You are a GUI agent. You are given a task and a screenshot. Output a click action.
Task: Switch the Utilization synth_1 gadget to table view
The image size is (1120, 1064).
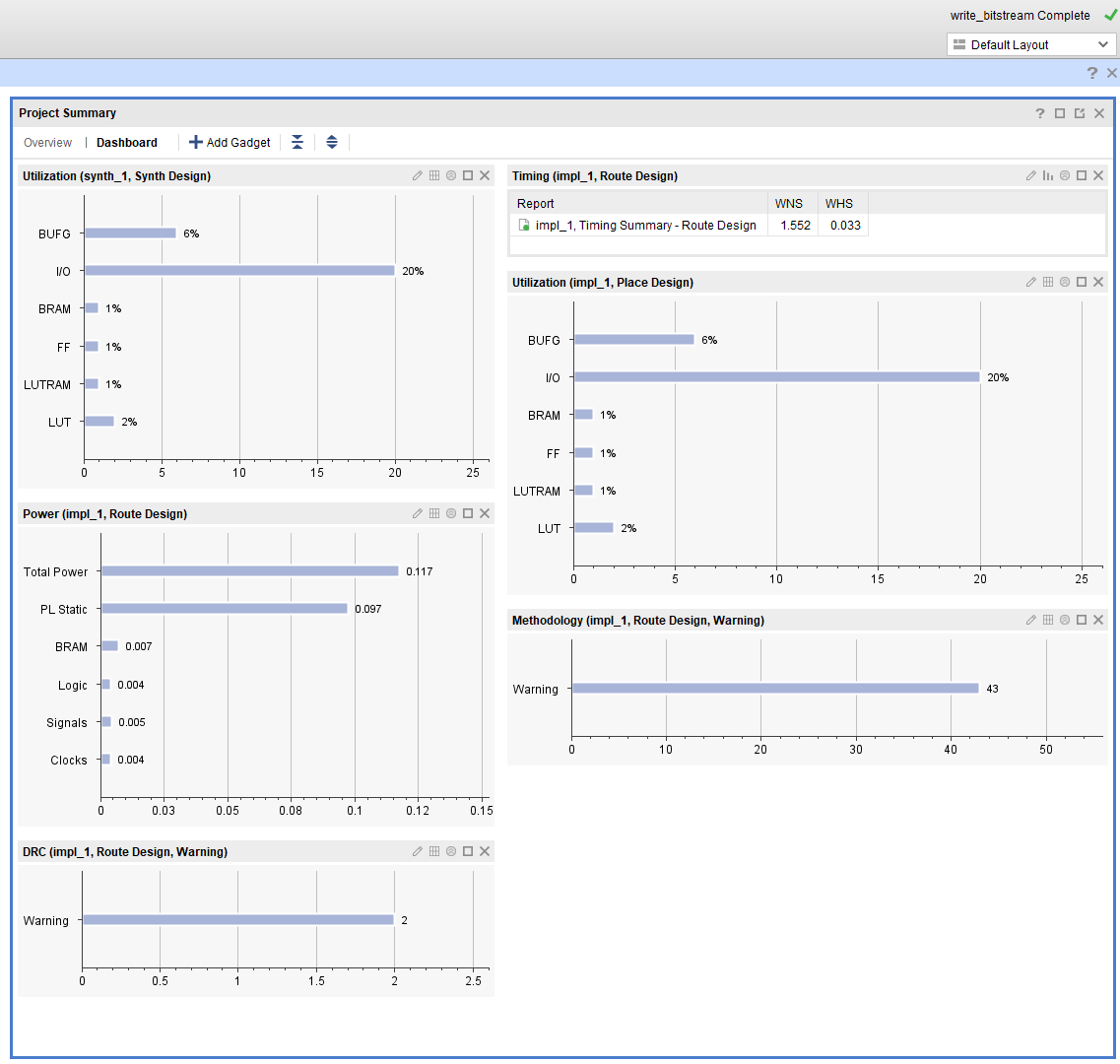tap(434, 175)
